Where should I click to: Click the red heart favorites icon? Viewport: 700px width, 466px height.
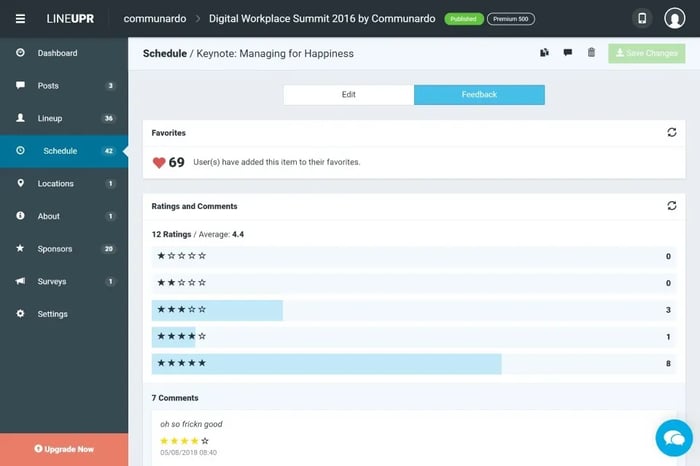(159, 162)
